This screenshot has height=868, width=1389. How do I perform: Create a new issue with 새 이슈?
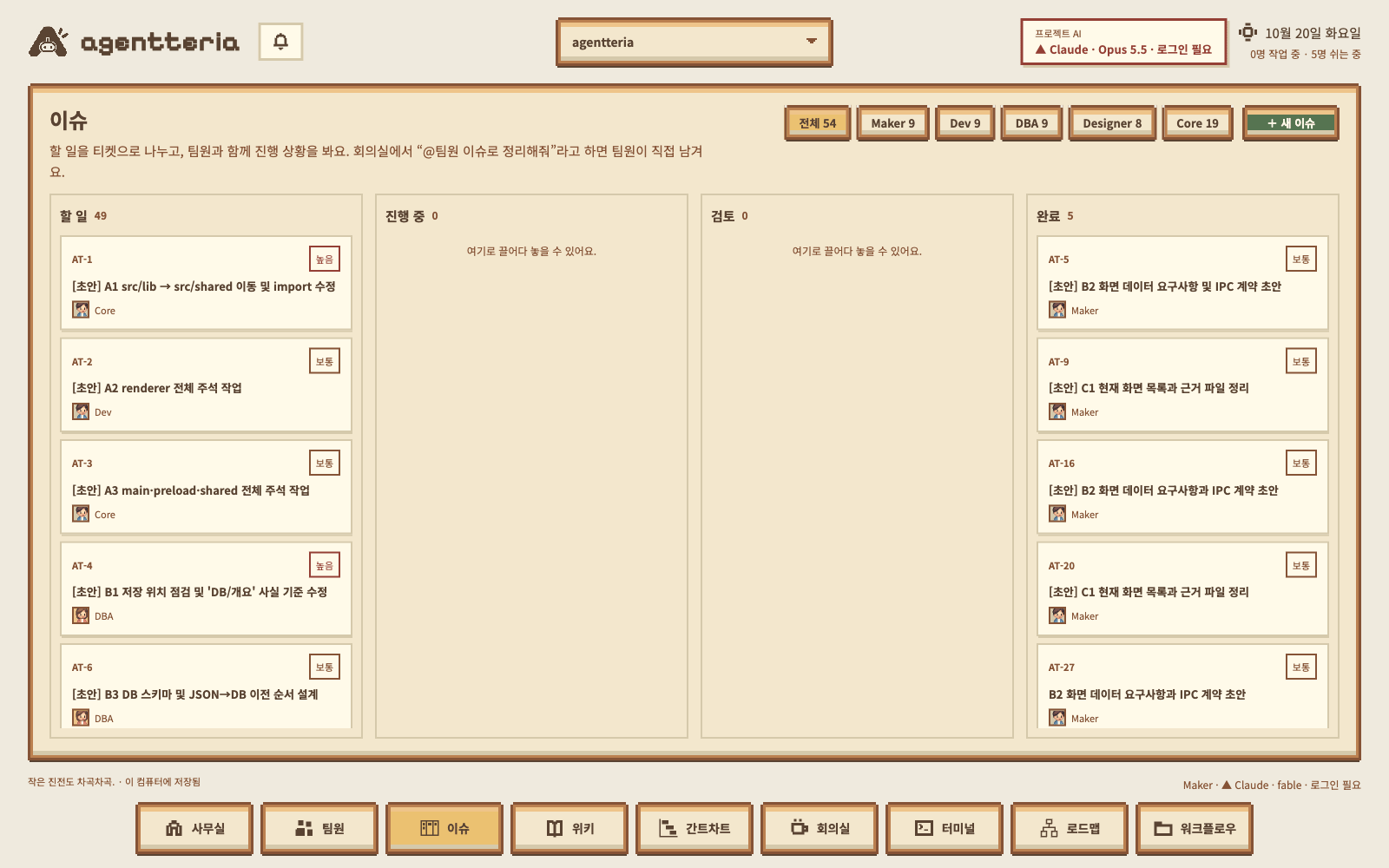click(x=1290, y=123)
